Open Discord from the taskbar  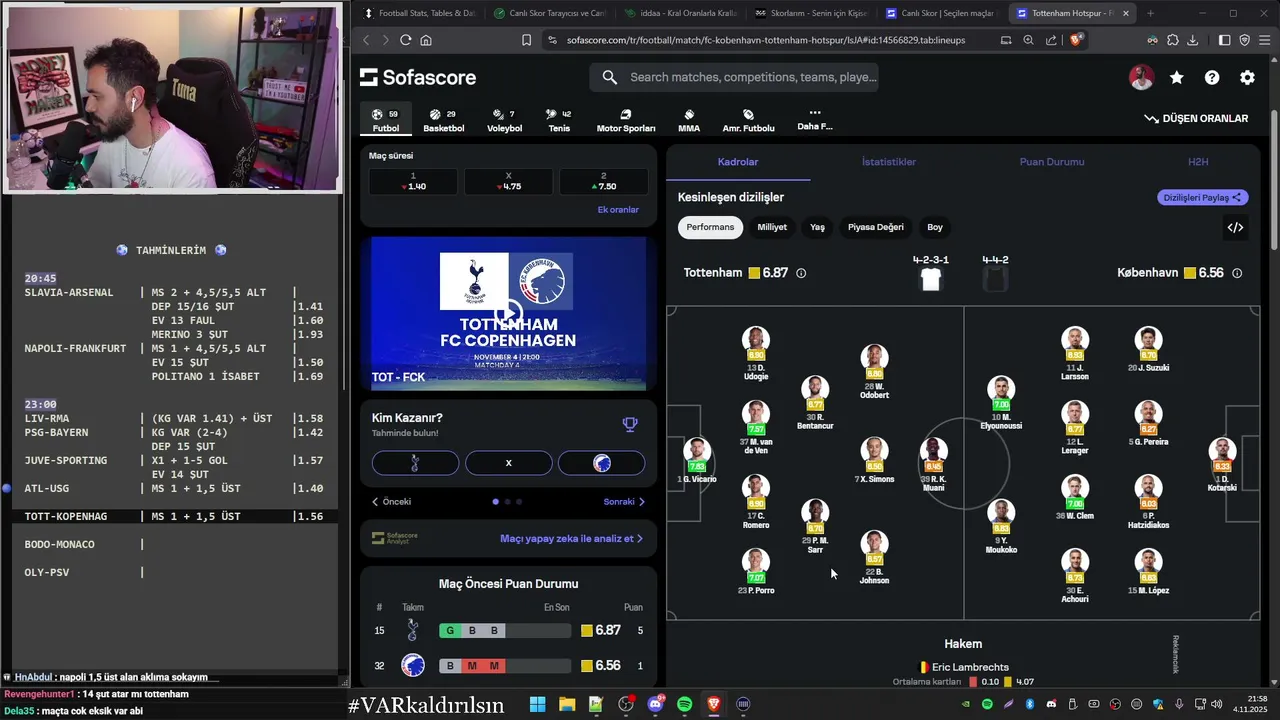(655, 704)
